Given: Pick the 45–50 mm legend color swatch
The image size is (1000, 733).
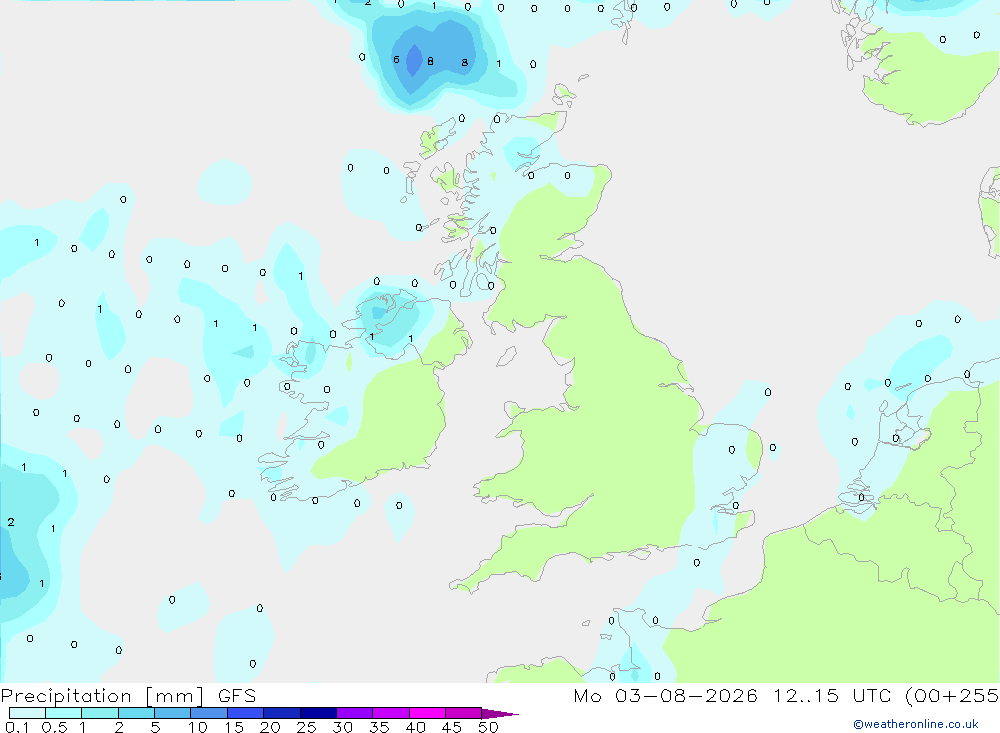Looking at the screenshot, I should 463,713.
